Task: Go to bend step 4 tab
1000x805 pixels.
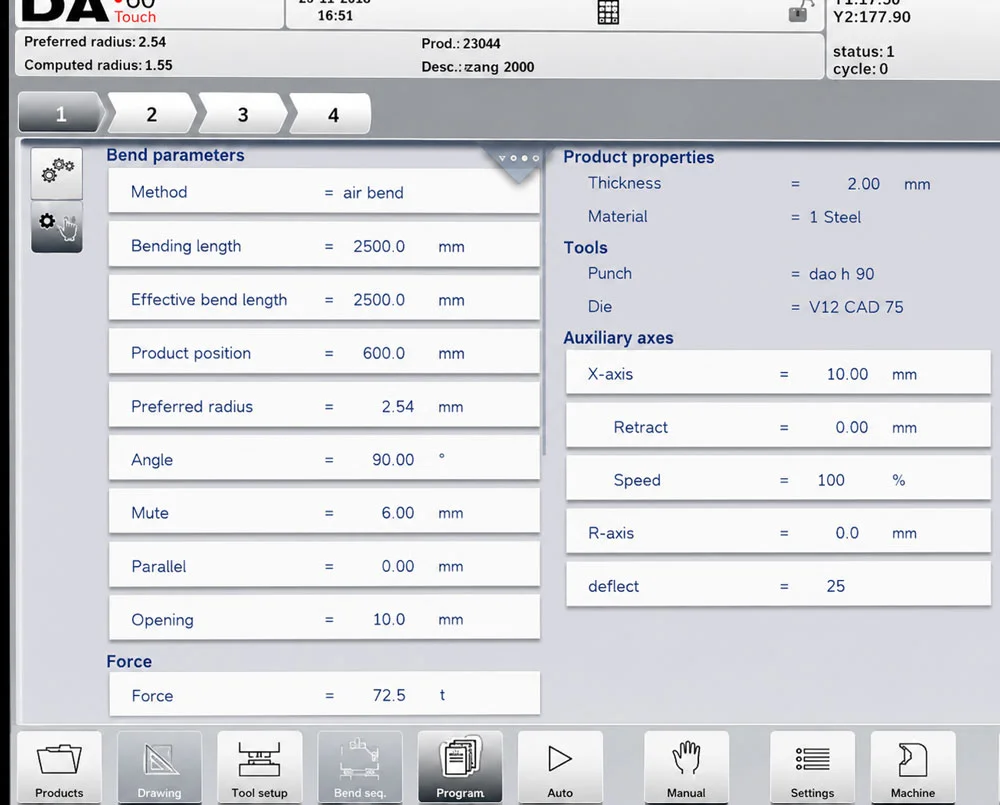Action: click(x=333, y=114)
